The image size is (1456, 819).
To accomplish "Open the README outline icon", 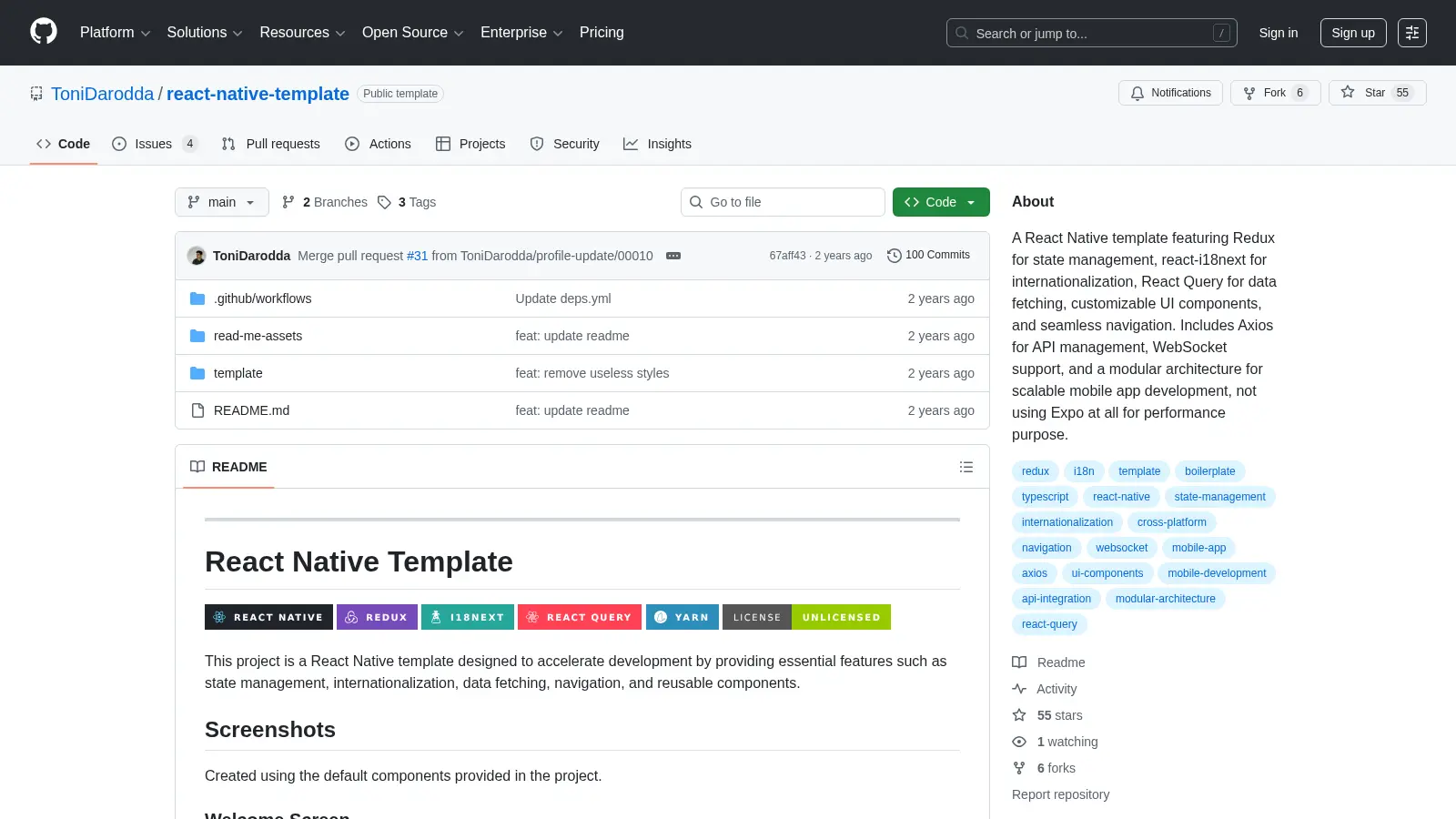I will click(966, 467).
